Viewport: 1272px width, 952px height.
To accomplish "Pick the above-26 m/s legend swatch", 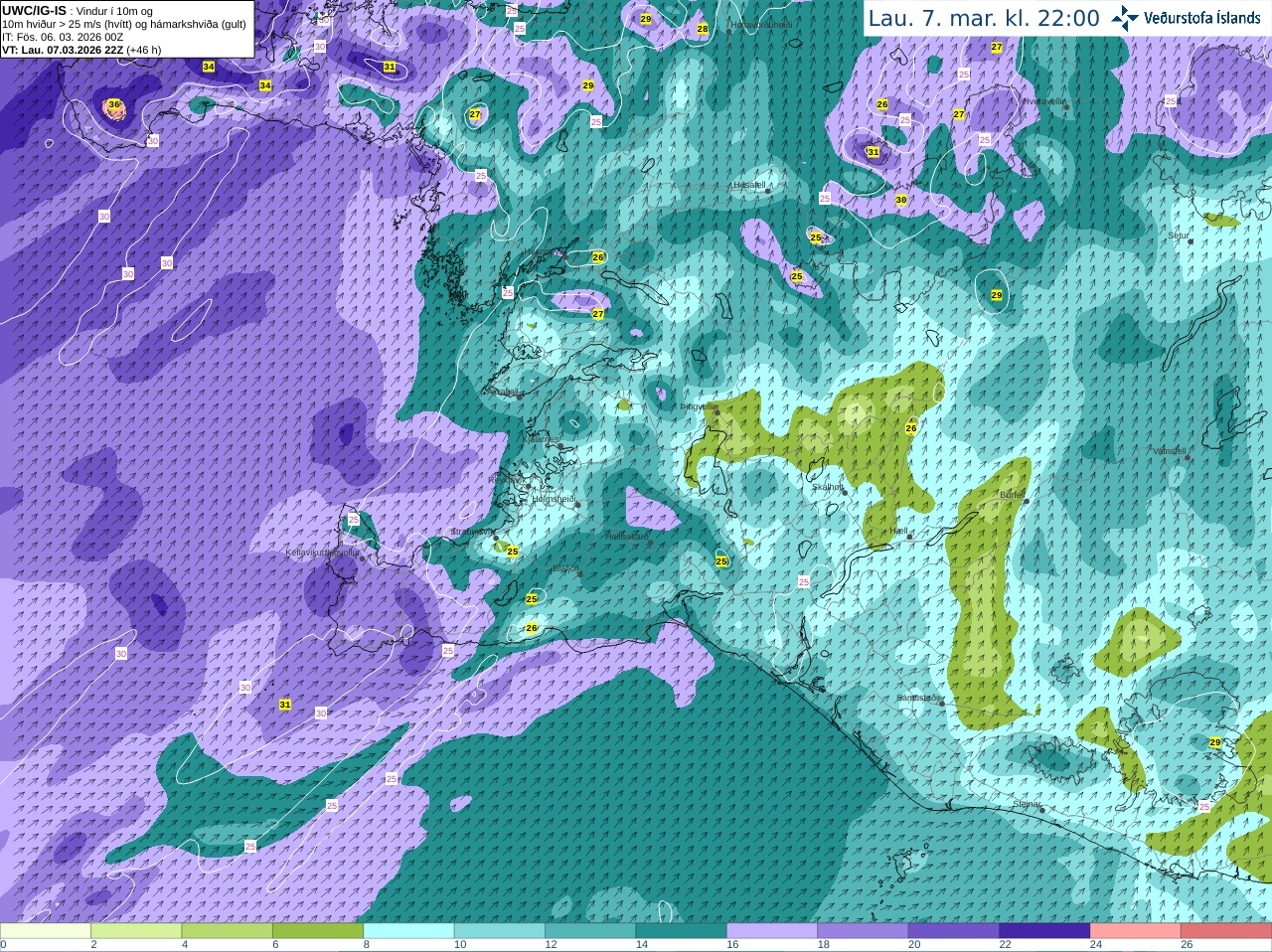I will pos(1226,931).
